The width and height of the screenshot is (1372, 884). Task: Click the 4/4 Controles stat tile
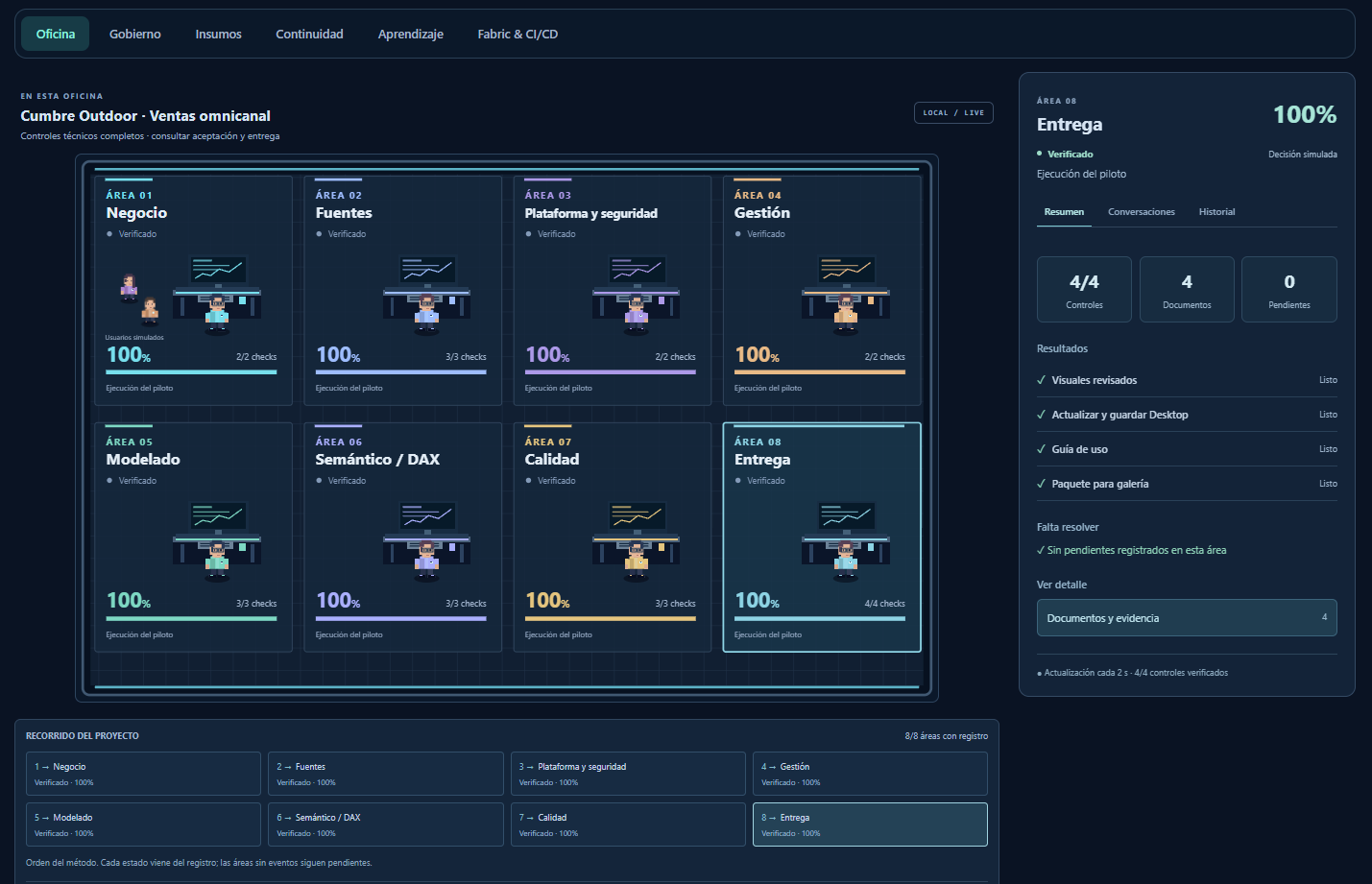1084,289
